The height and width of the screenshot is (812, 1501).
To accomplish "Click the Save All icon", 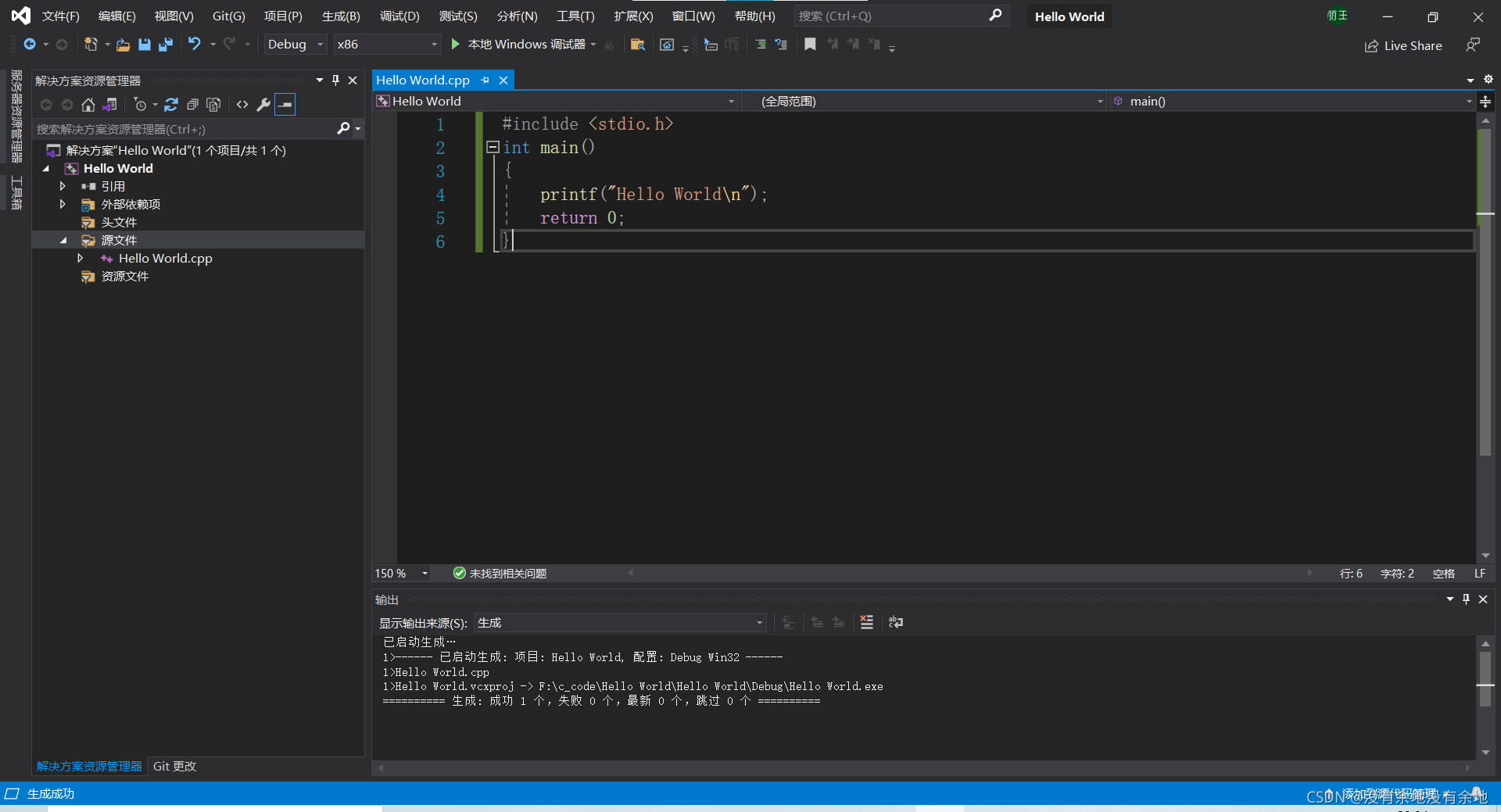I will [x=166, y=45].
